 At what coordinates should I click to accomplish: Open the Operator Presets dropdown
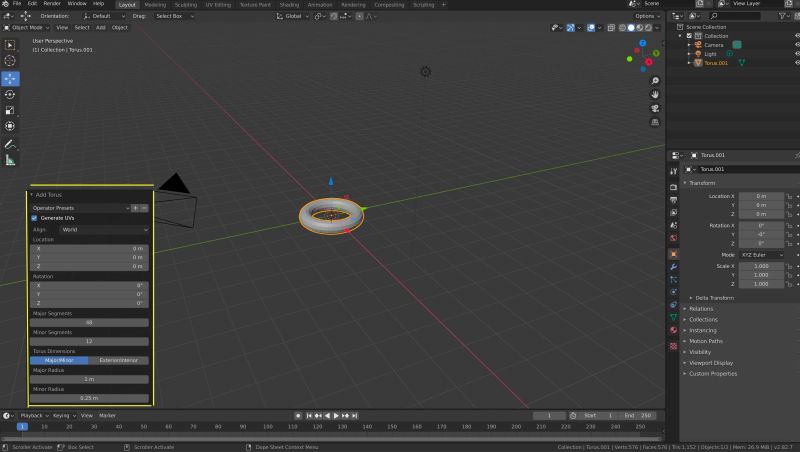(x=80, y=208)
